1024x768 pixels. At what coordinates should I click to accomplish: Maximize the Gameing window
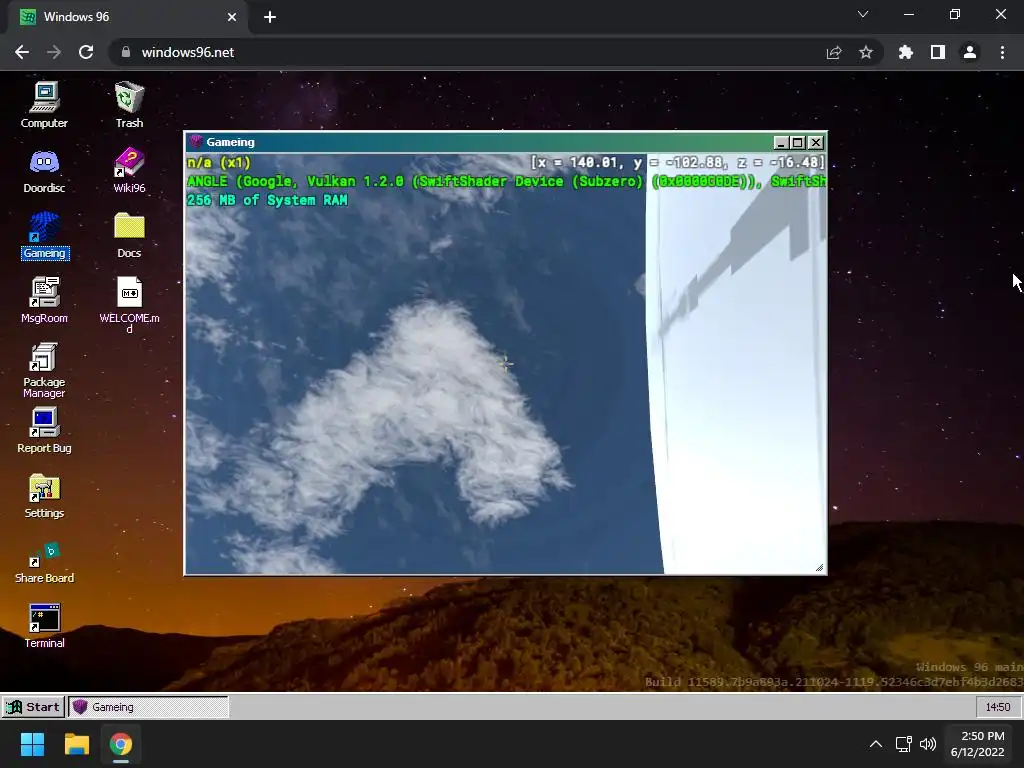(x=797, y=142)
